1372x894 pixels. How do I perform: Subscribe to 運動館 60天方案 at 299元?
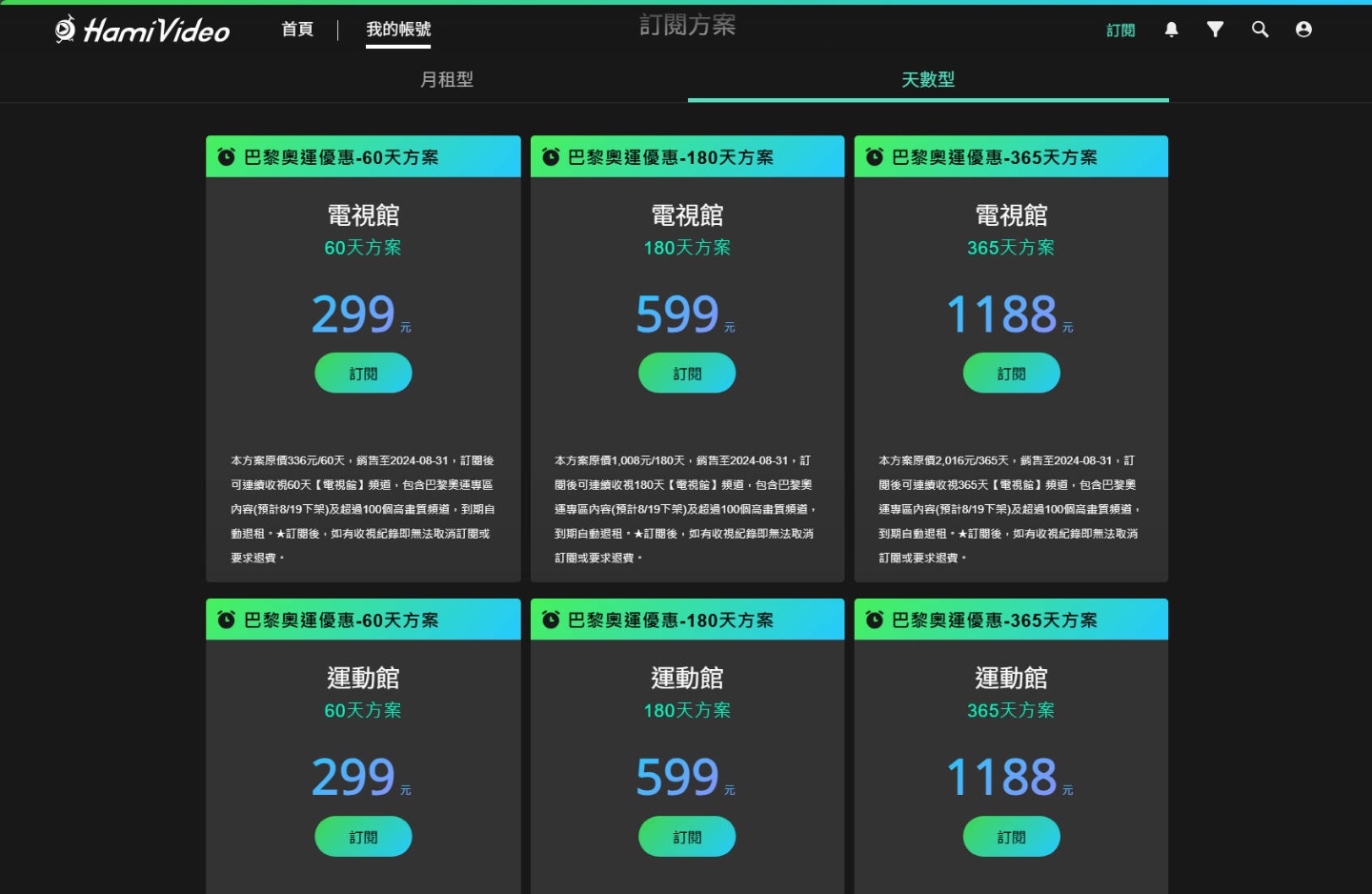[x=363, y=836]
